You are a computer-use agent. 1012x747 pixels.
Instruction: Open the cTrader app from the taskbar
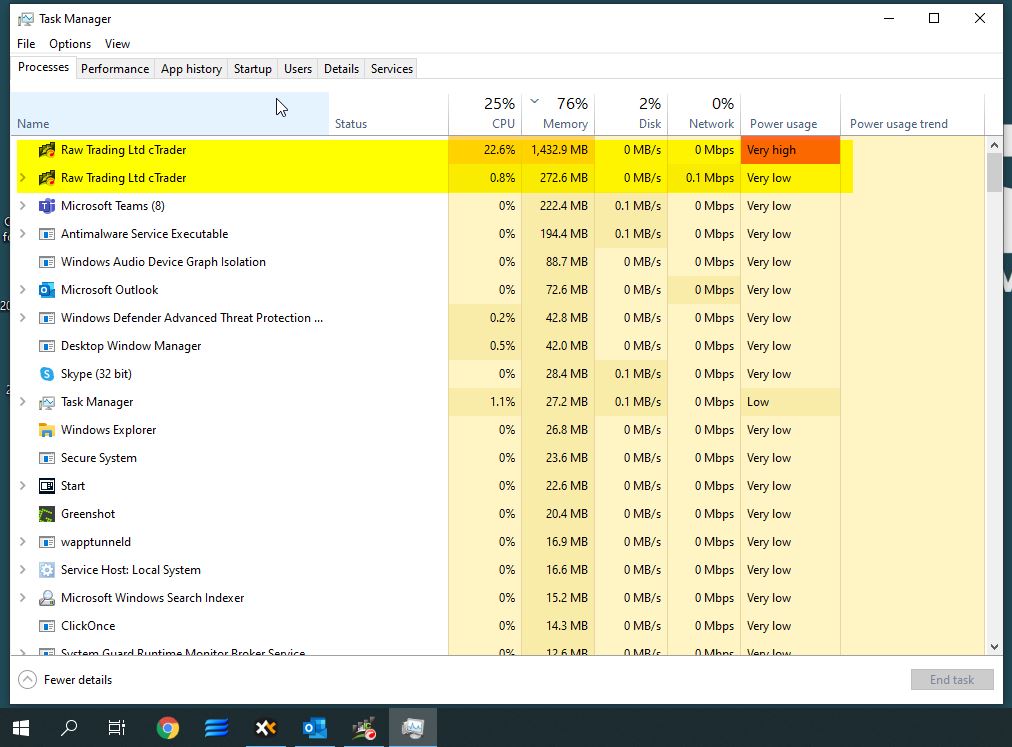(x=364, y=728)
